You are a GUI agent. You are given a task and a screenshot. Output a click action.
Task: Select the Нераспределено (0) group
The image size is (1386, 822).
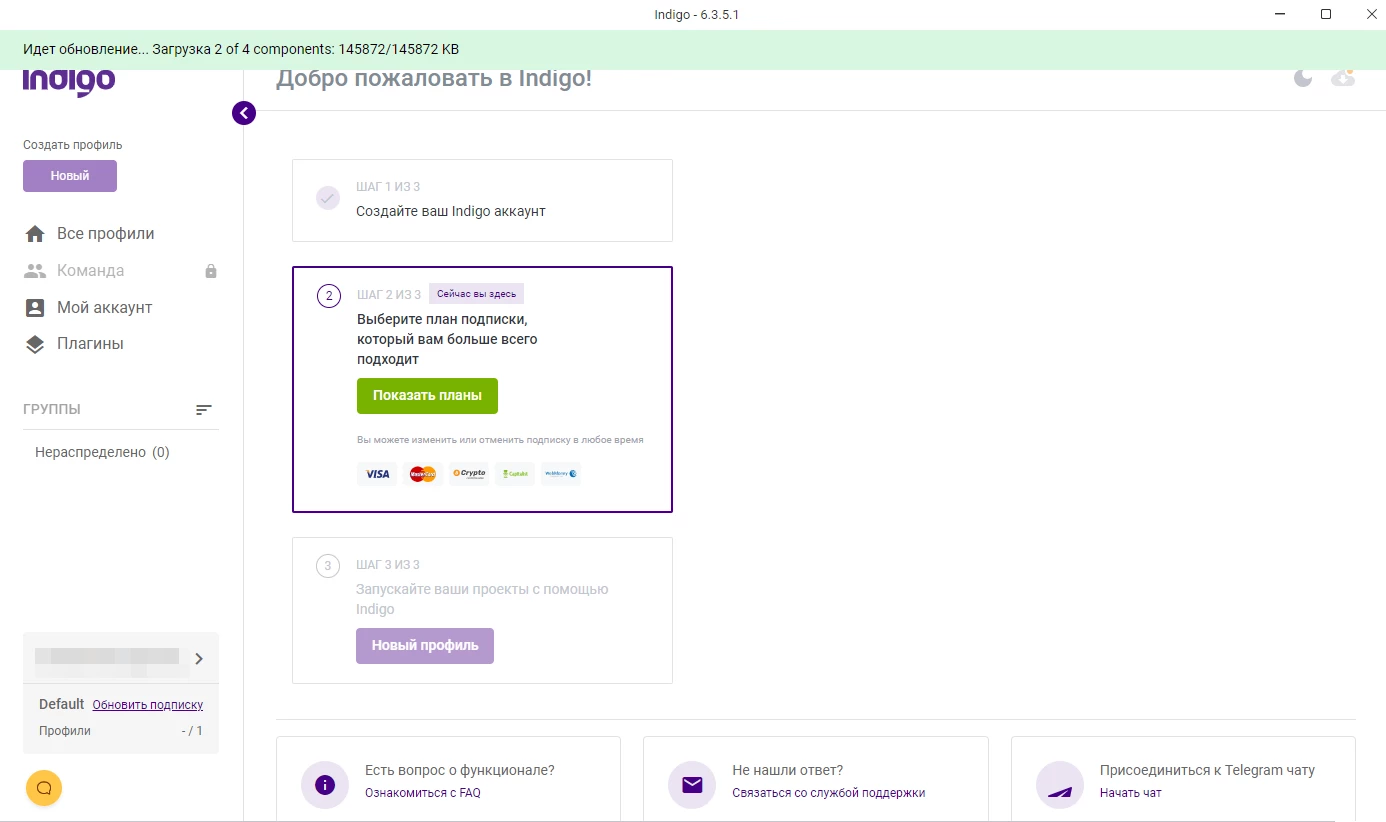click(x=102, y=452)
